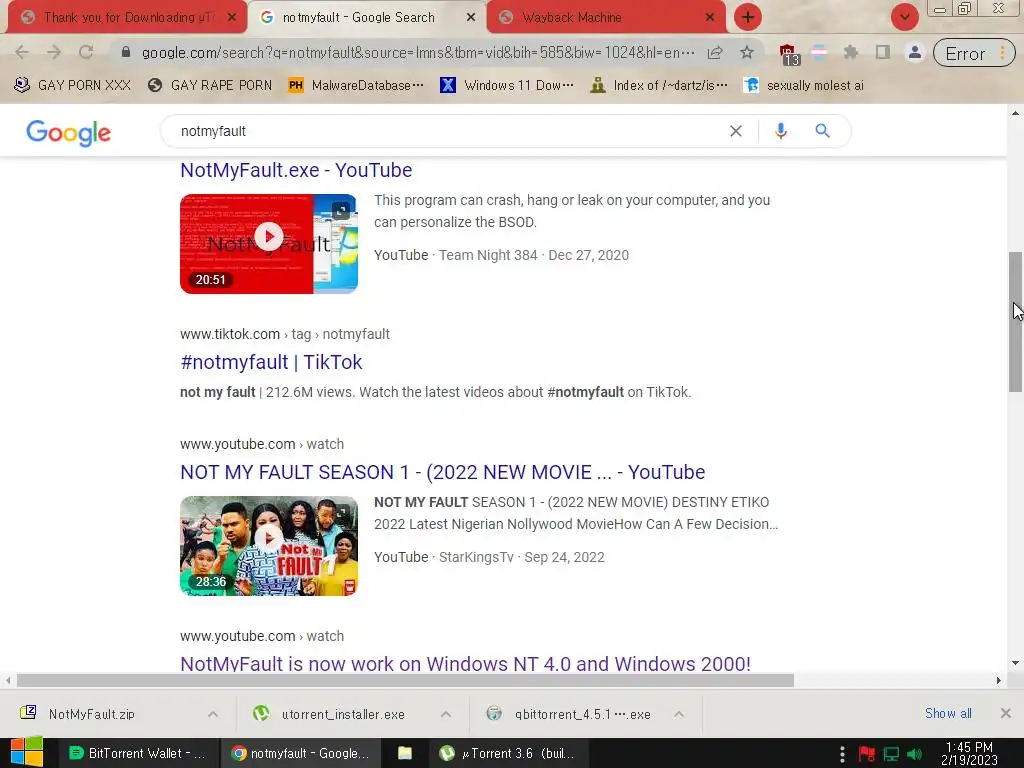The width and height of the screenshot is (1024, 768).
Task: Open the Windows 11 Dow... bookmark
Action: (507, 85)
